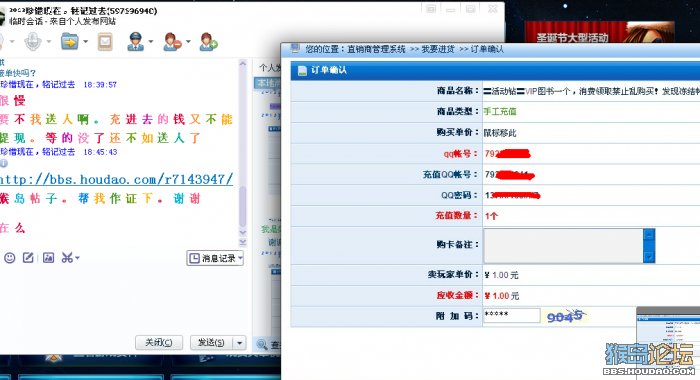Click the font edit pencil icon
Image resolution: width=700 pixels, height=380 pixels.
click(28, 258)
